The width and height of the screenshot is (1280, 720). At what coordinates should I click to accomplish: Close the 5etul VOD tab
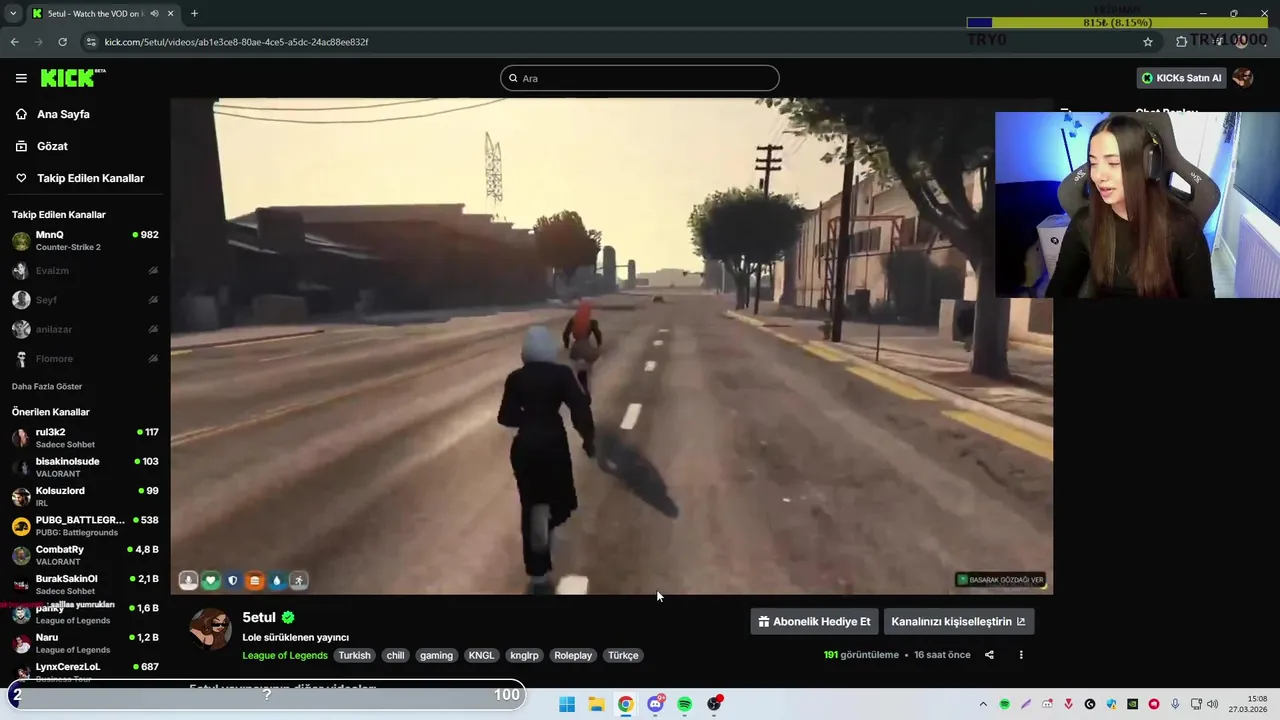coord(169,13)
